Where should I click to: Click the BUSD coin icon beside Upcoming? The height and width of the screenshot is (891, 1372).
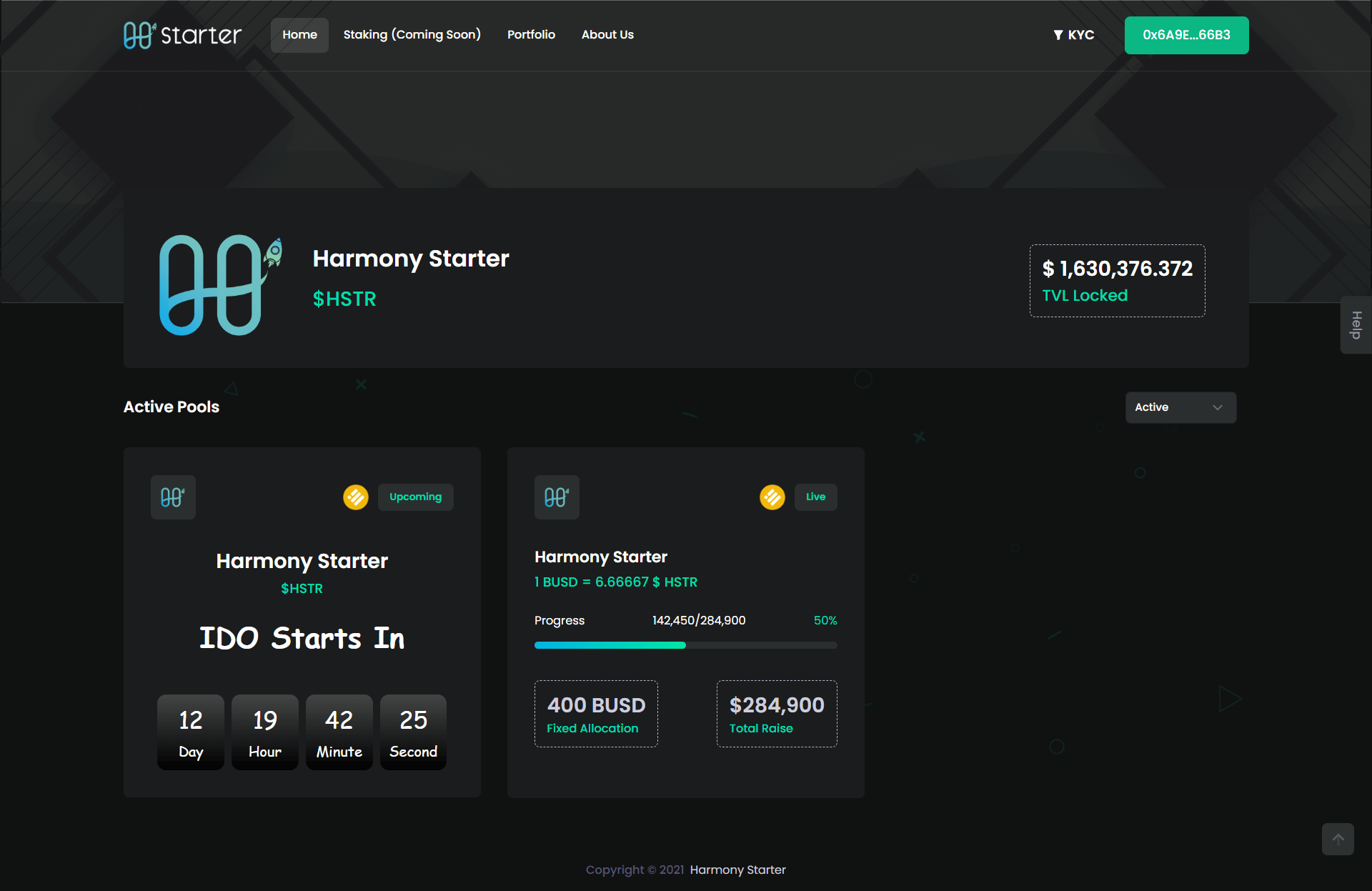coord(355,497)
